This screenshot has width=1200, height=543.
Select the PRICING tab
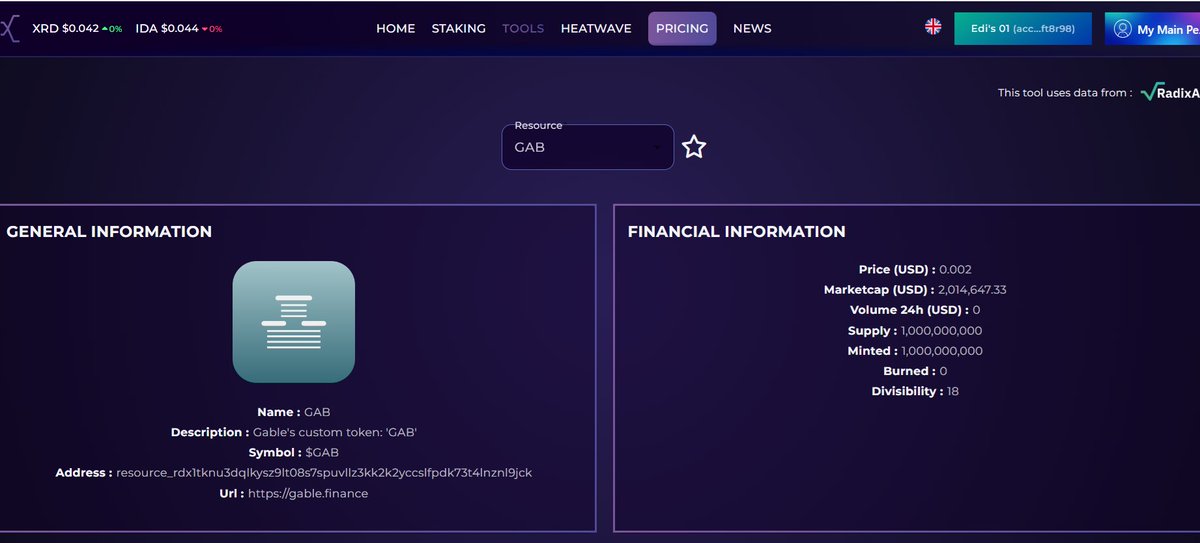click(682, 28)
